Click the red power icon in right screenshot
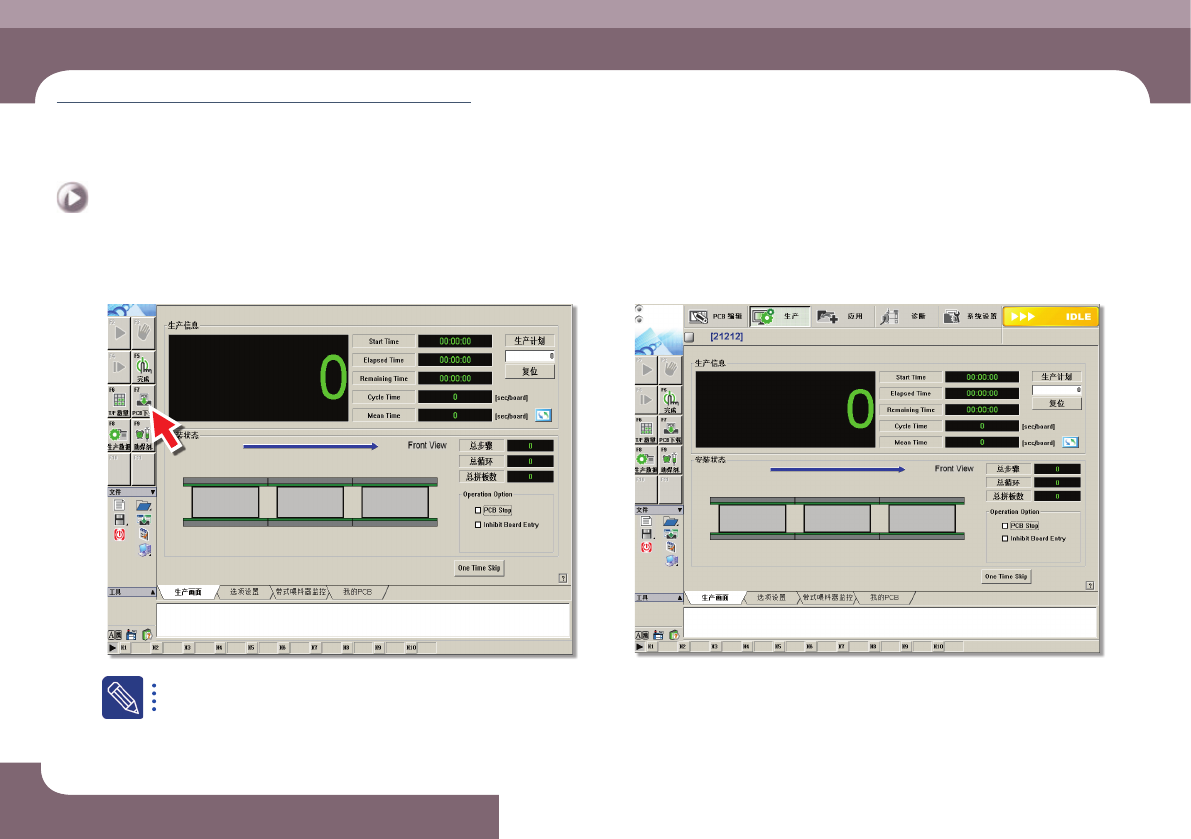This screenshot has width=1191, height=839. 646,547
